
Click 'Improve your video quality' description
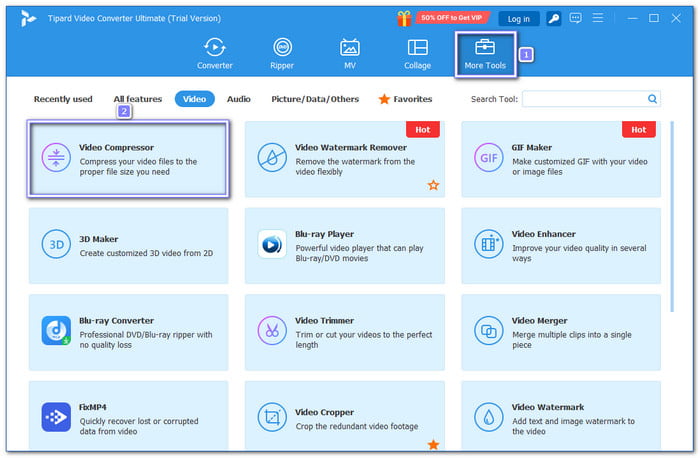[x=579, y=253]
